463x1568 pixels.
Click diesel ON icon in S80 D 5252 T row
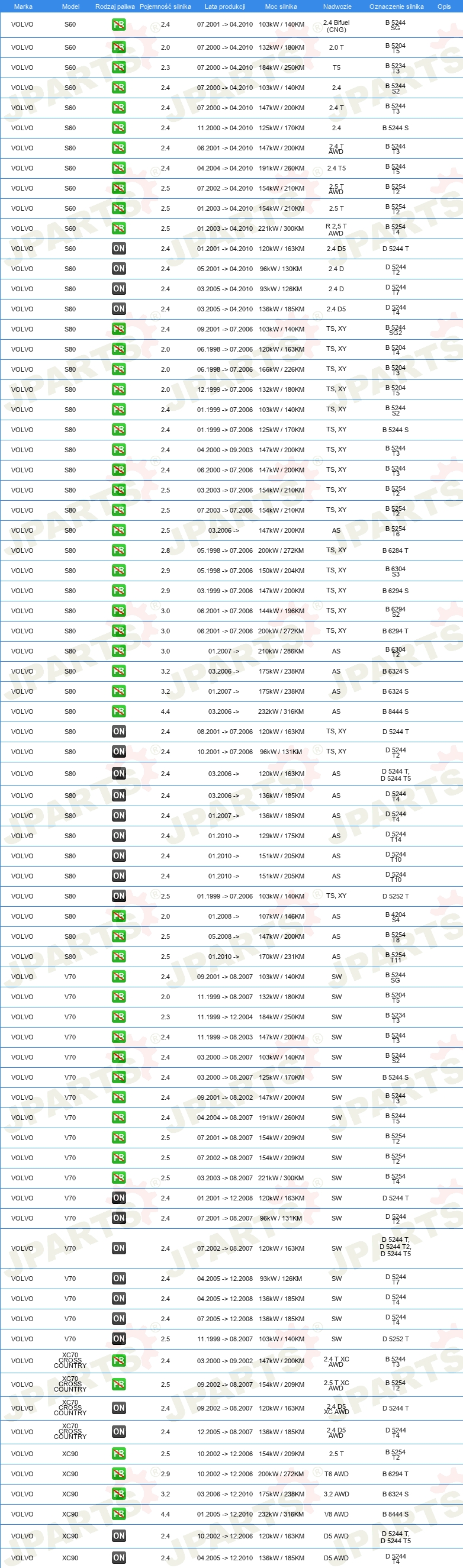click(x=119, y=896)
